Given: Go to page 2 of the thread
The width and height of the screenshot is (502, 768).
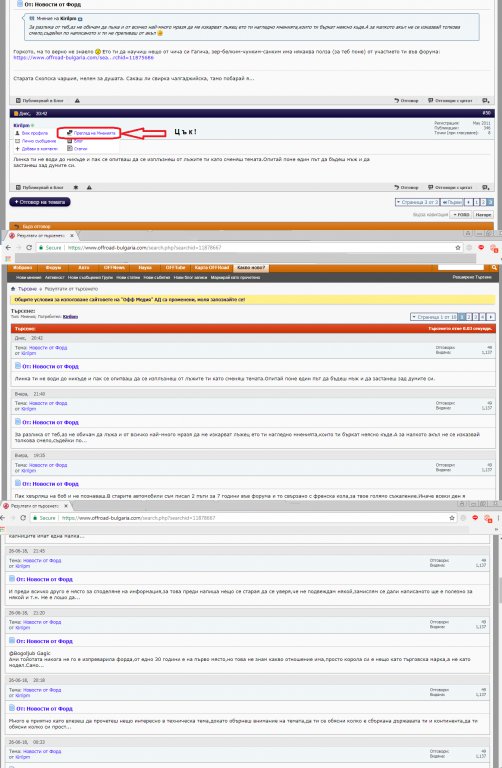Looking at the screenshot, I should 483,202.
